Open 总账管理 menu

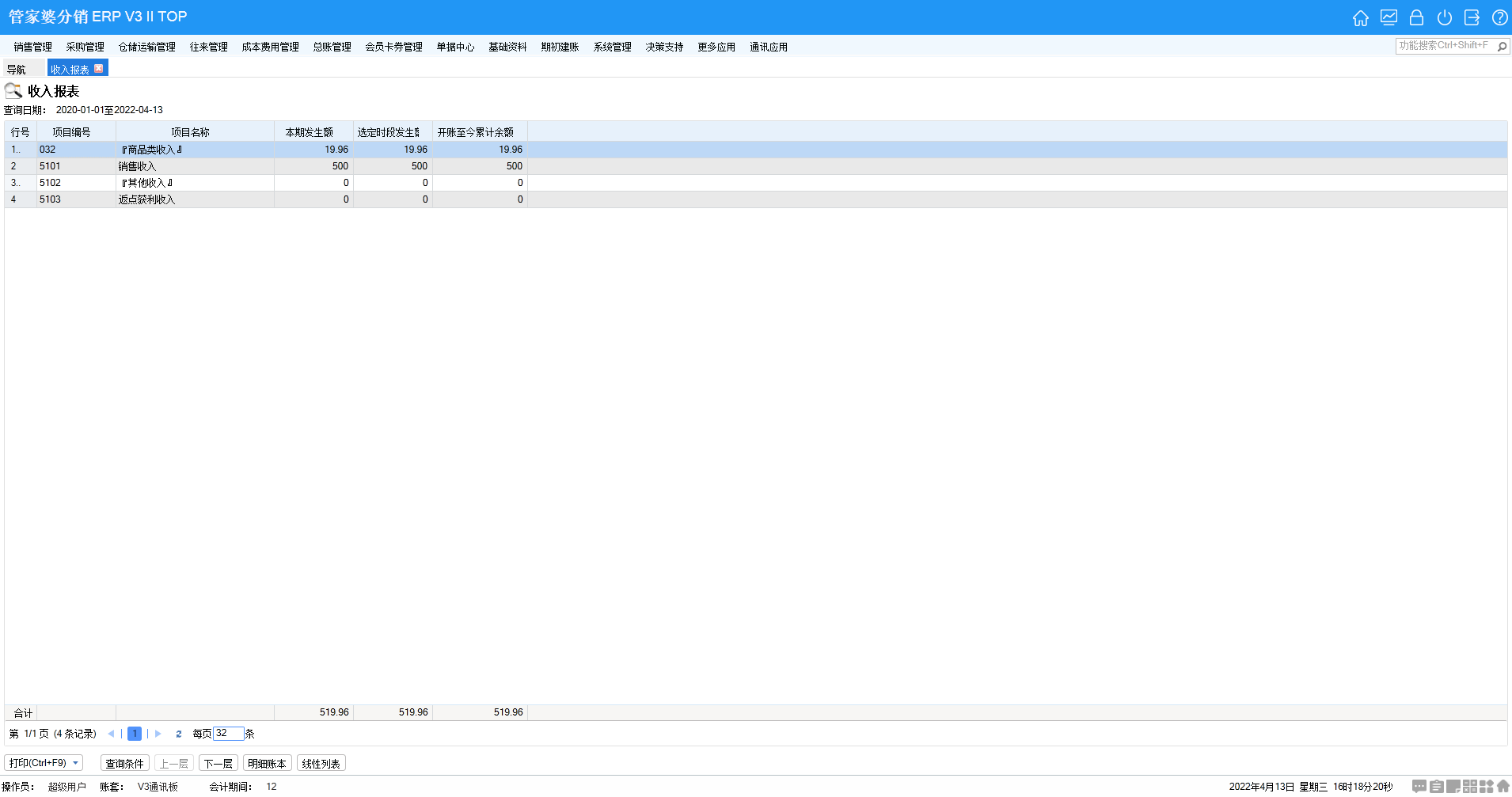pos(332,47)
